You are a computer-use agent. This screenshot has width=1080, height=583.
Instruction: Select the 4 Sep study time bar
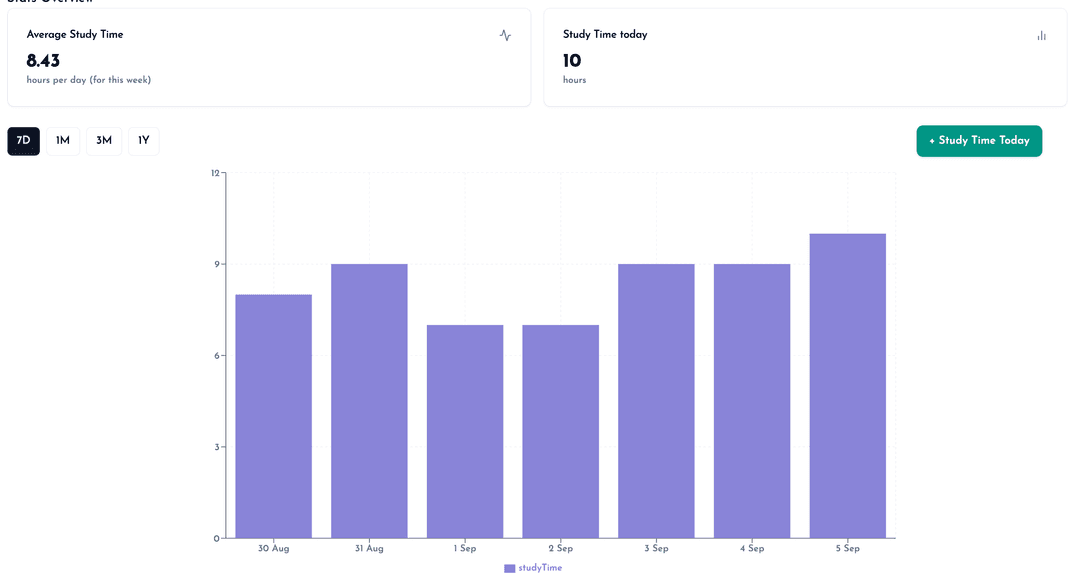752,400
